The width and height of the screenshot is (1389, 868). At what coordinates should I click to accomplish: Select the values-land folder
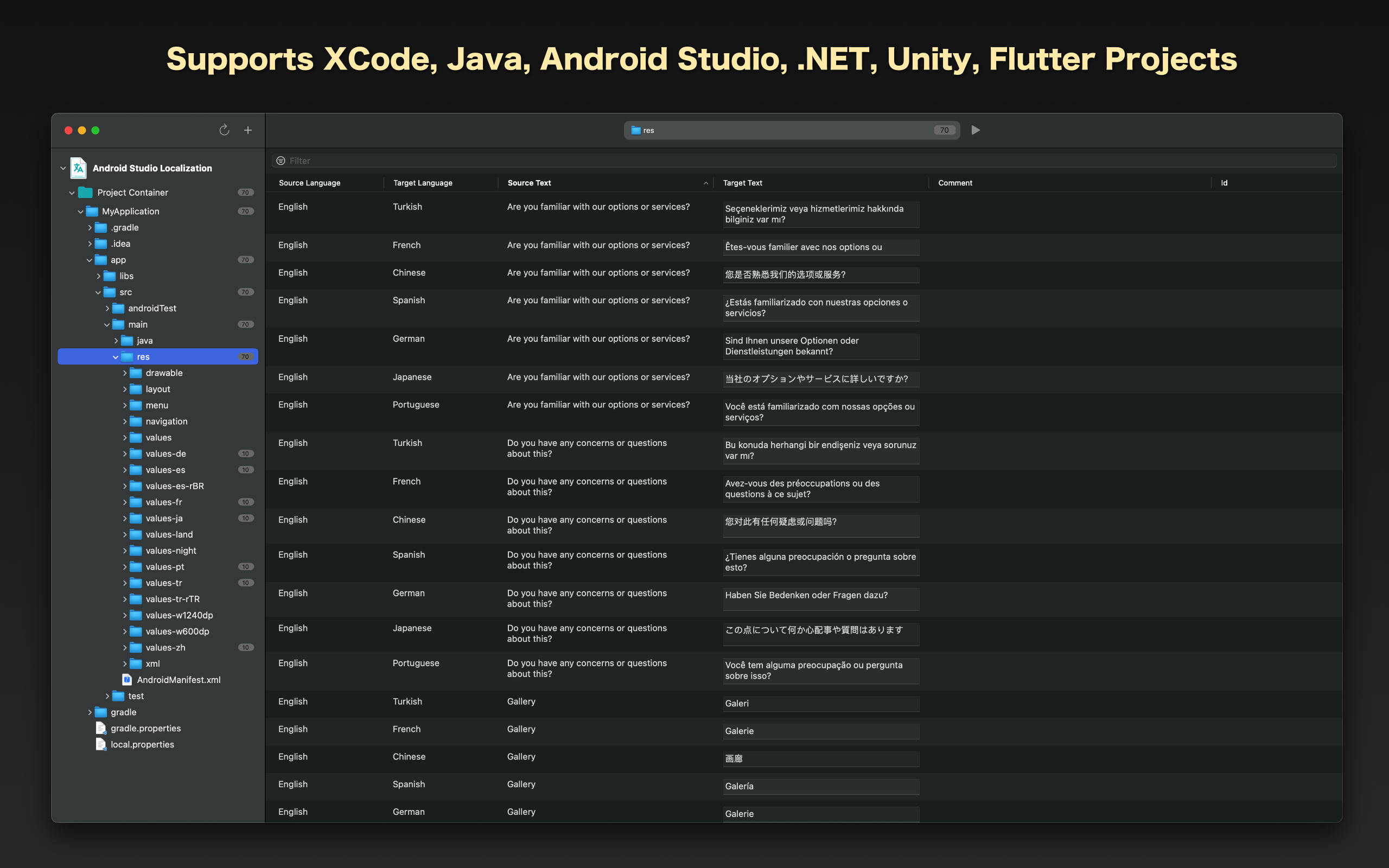pos(158,534)
